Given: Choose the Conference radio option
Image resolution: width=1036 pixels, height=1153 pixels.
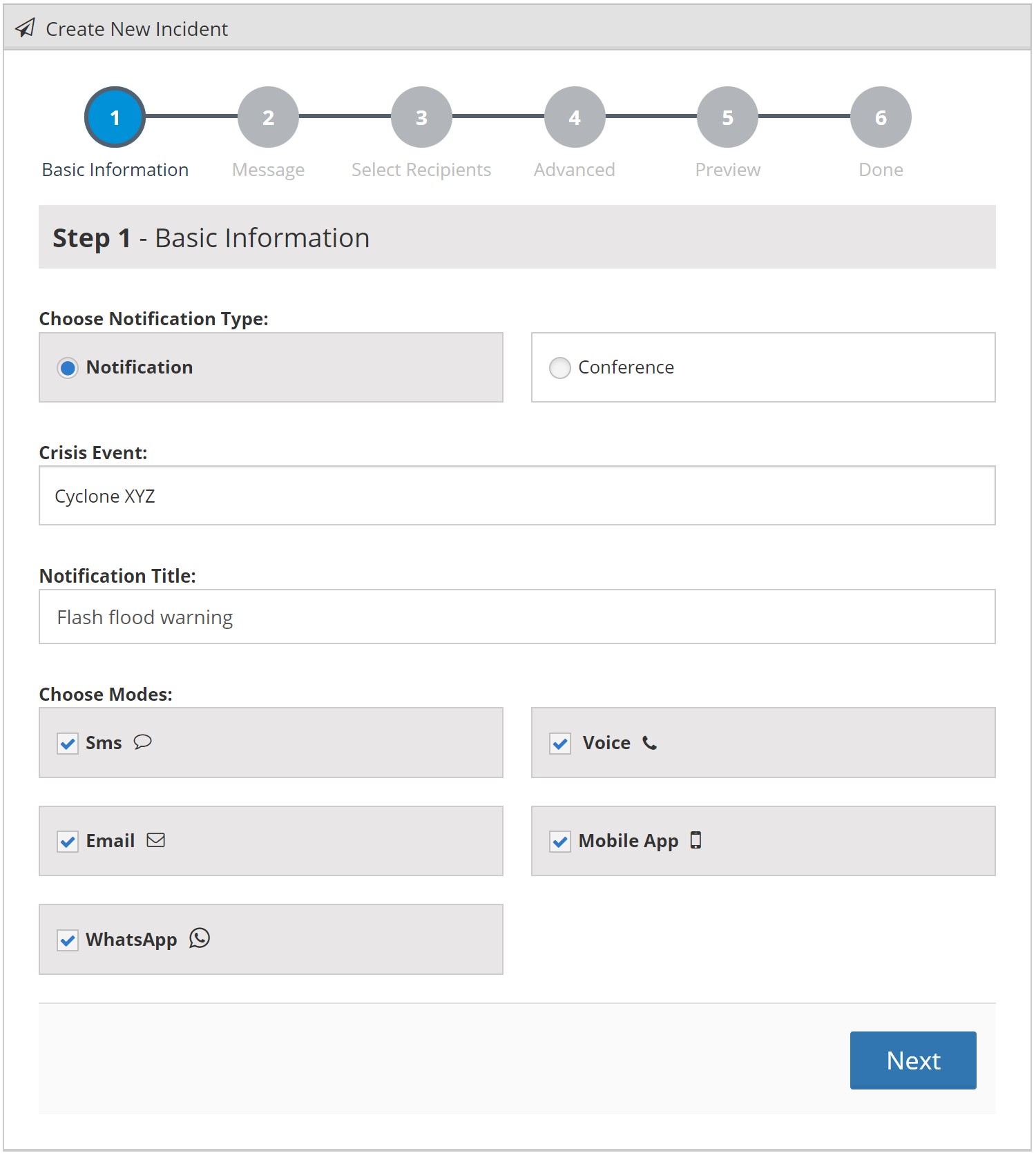Looking at the screenshot, I should [559, 368].
